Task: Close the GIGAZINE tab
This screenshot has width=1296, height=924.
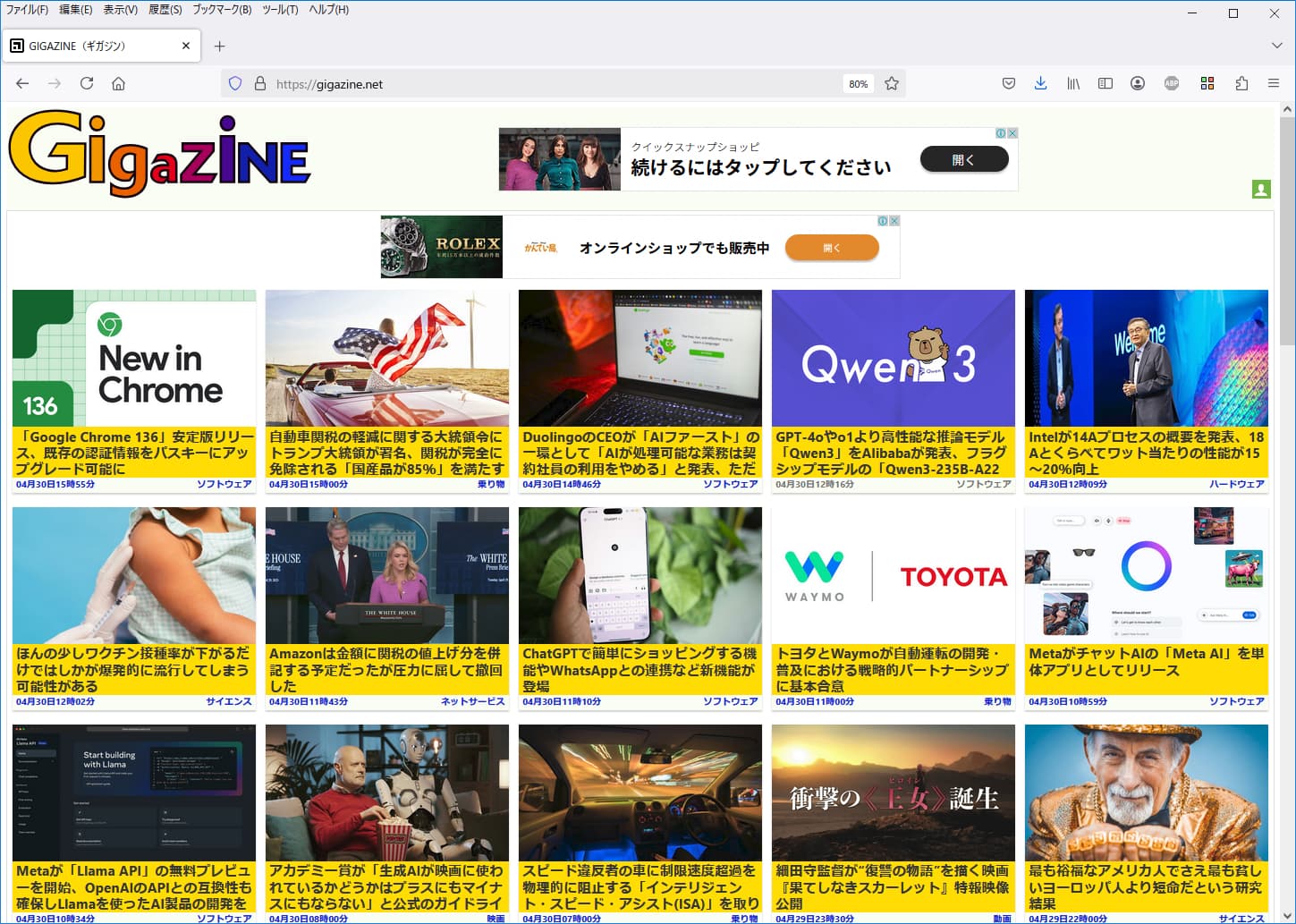Action: 186,46
